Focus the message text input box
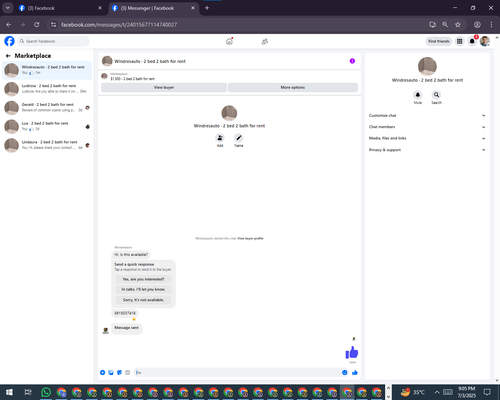 pyautogui.click(x=237, y=372)
